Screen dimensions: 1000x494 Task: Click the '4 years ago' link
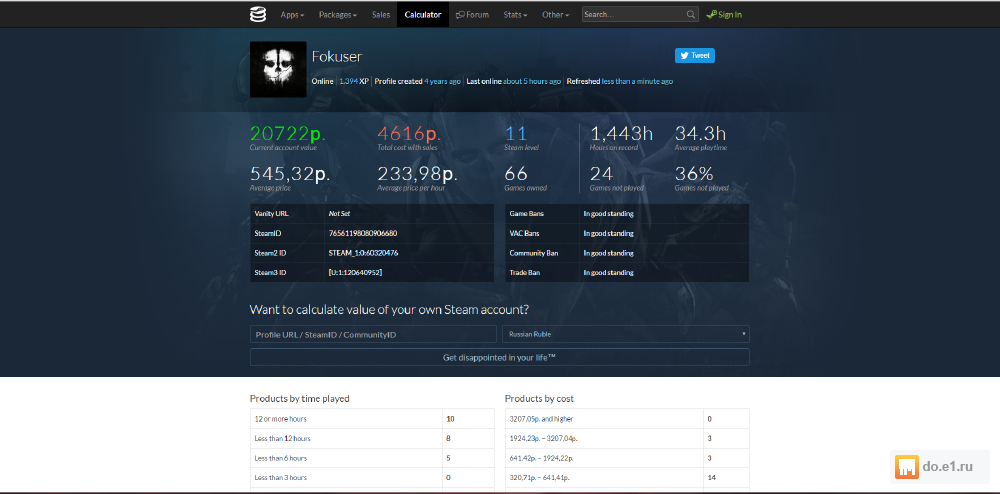point(442,82)
